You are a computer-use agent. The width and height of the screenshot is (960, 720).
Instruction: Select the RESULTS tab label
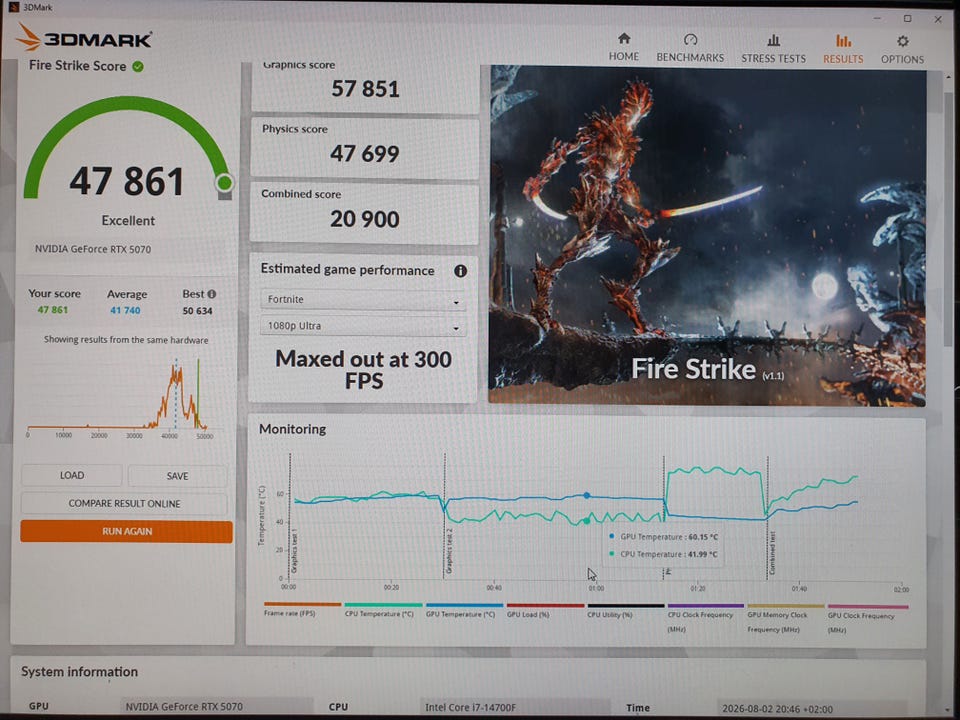[x=843, y=59]
